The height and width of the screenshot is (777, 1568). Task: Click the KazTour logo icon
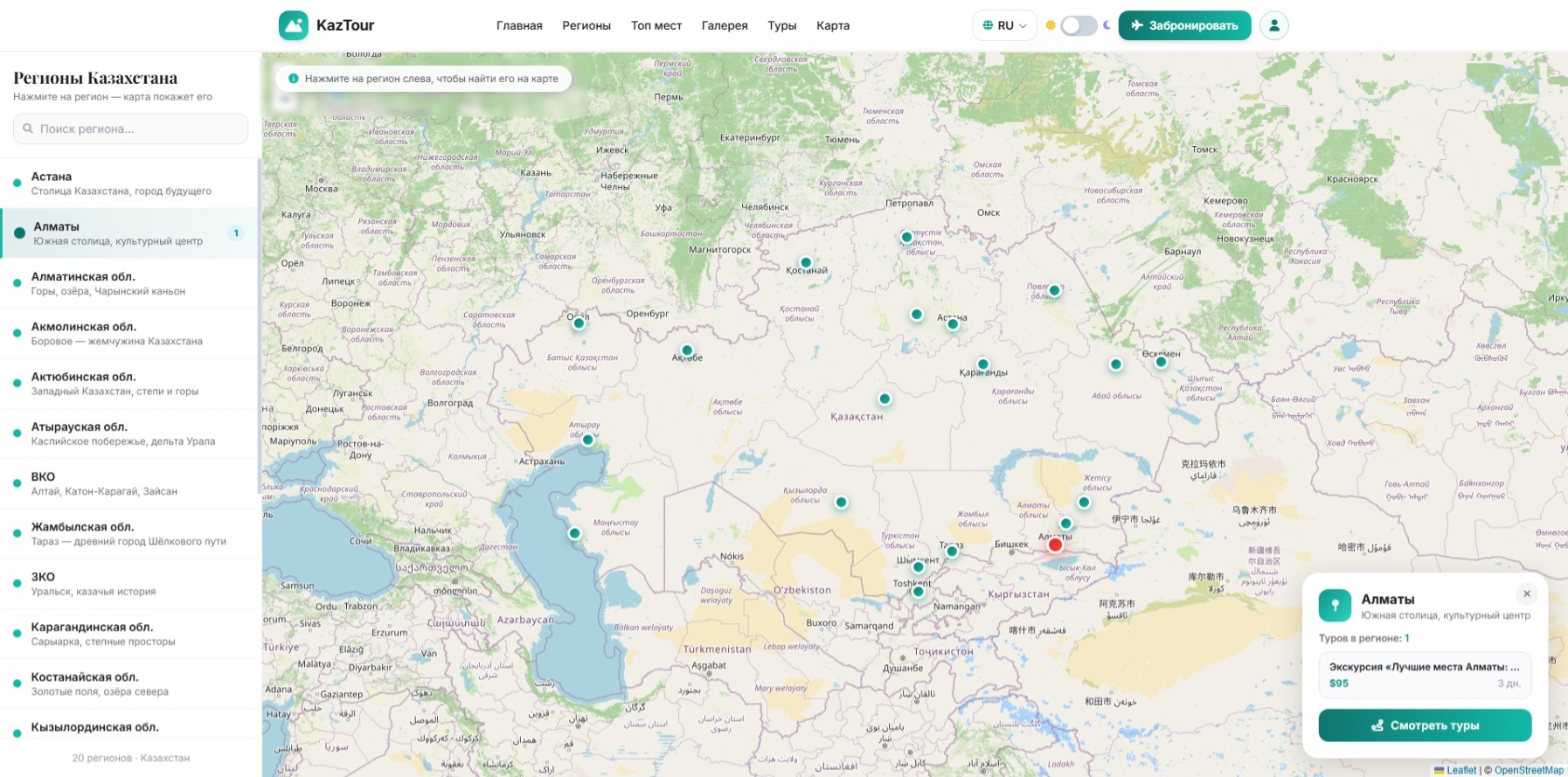point(294,25)
